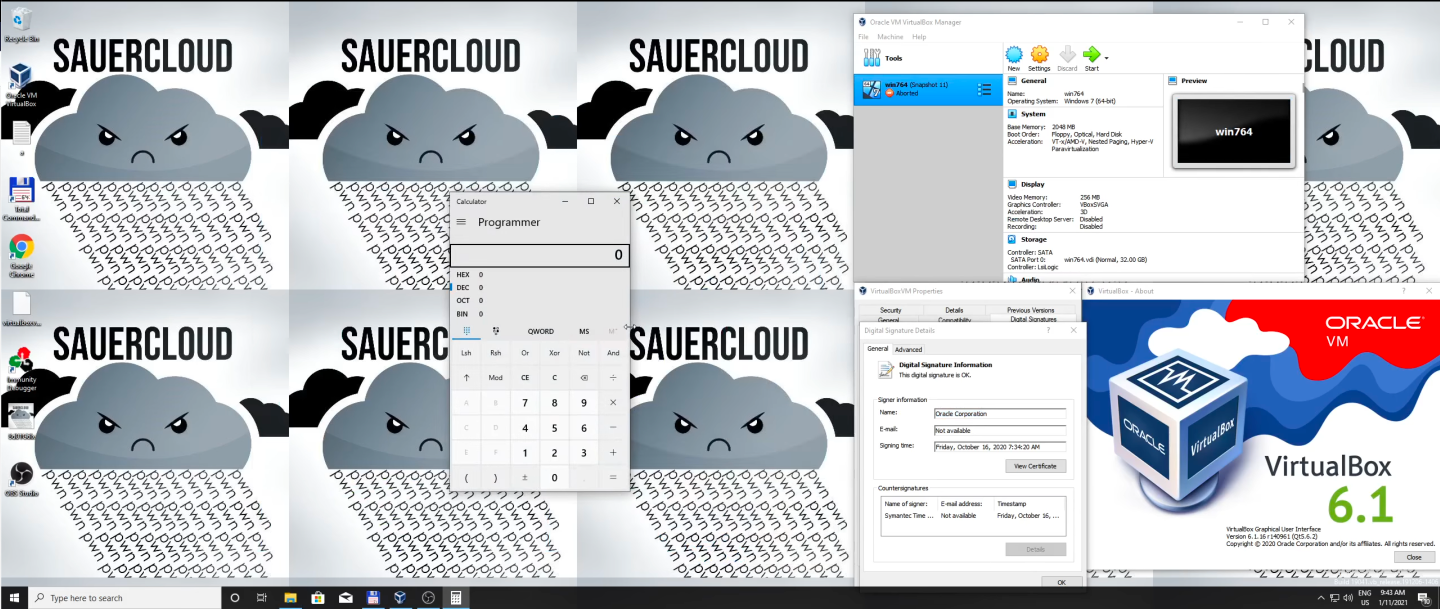Select the Details tab in VirtualBoxVM Properties
1440x609 pixels.
tap(954, 310)
